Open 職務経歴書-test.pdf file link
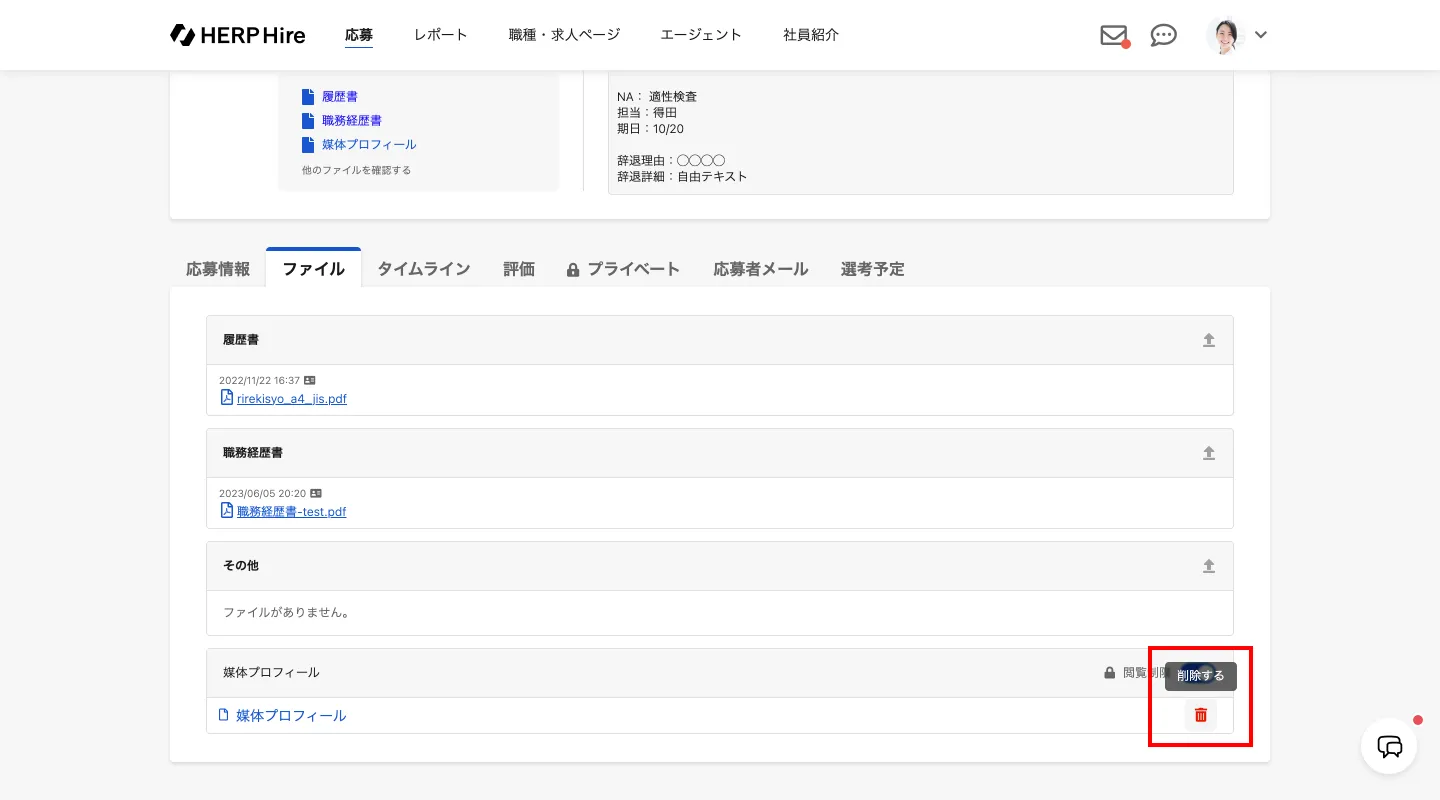The height and width of the screenshot is (800, 1440). coord(292,511)
